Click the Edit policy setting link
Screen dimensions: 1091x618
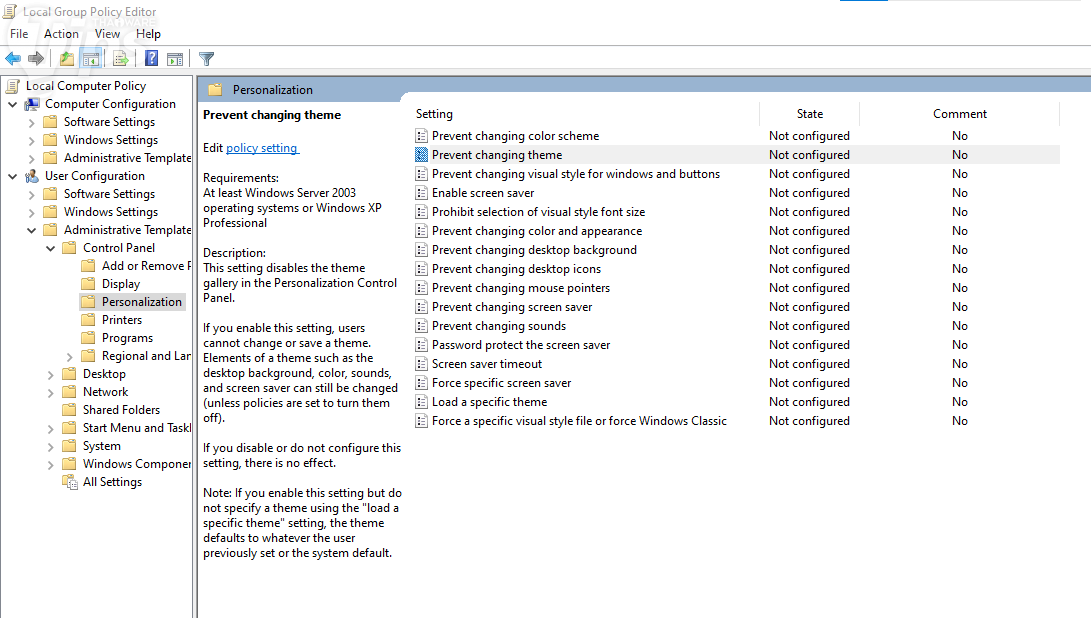(x=261, y=148)
